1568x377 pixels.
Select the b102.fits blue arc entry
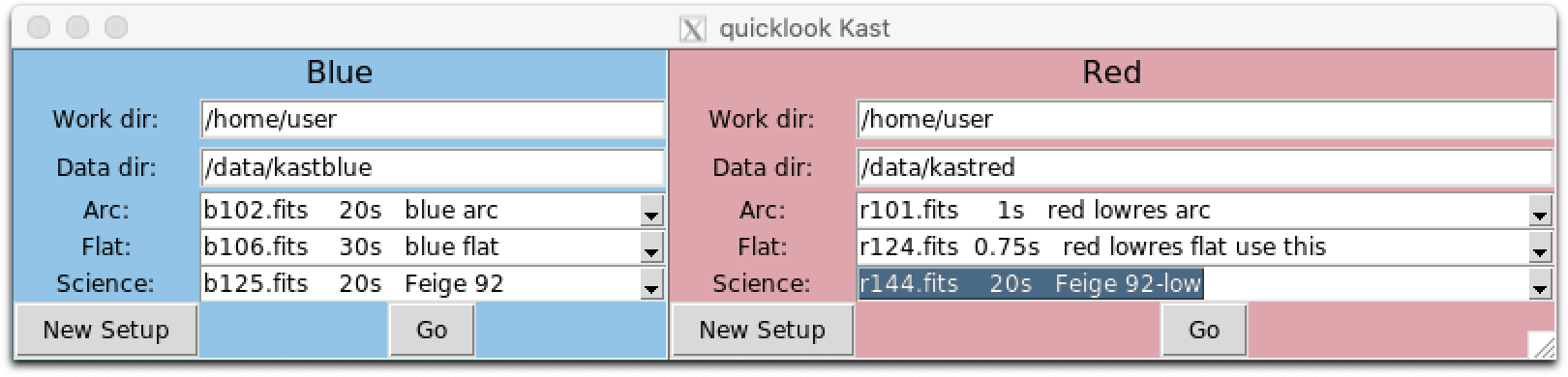(420, 211)
